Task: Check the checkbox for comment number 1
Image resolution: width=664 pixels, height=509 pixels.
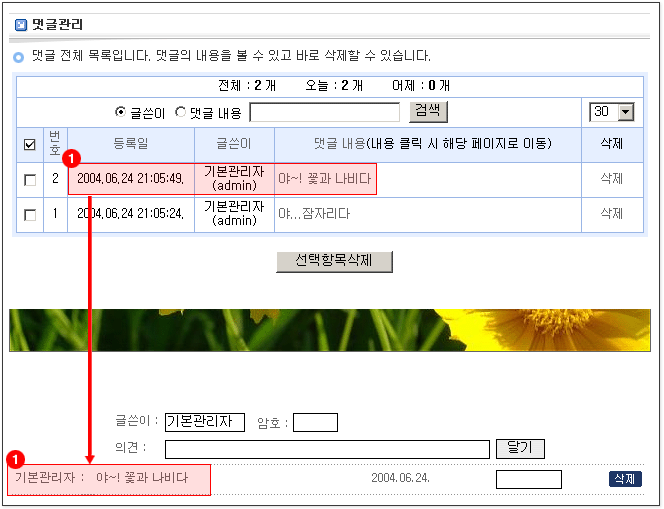Action: 30,214
